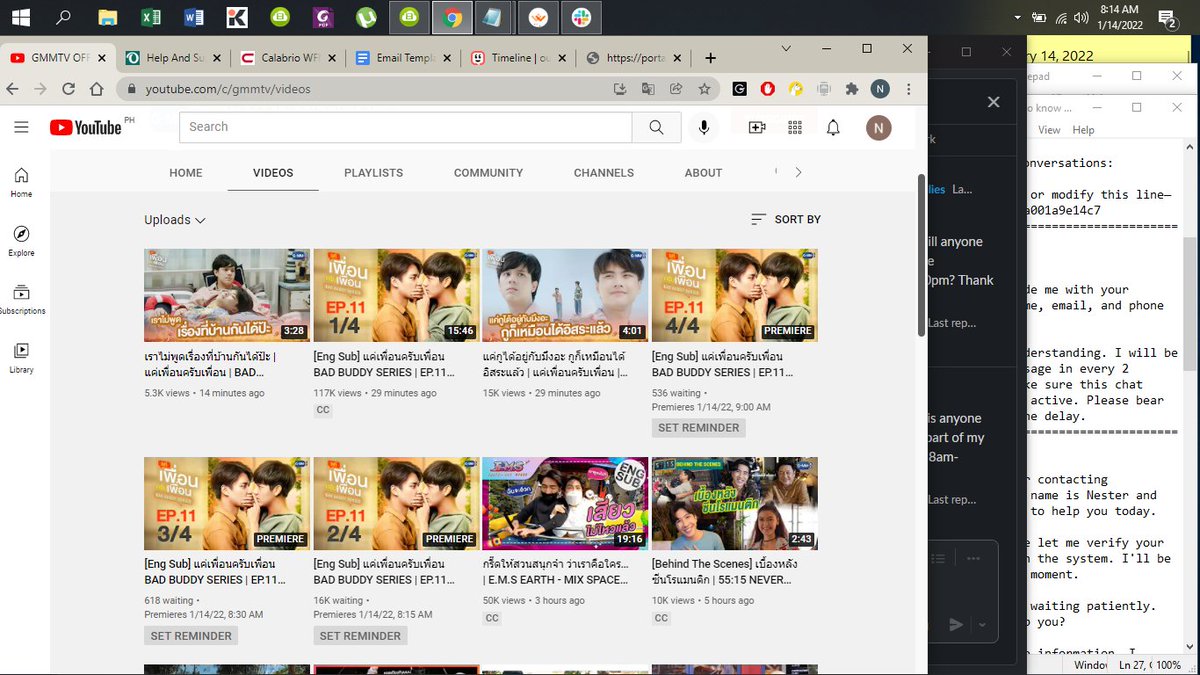Open Word from the taskbar

coord(194,17)
